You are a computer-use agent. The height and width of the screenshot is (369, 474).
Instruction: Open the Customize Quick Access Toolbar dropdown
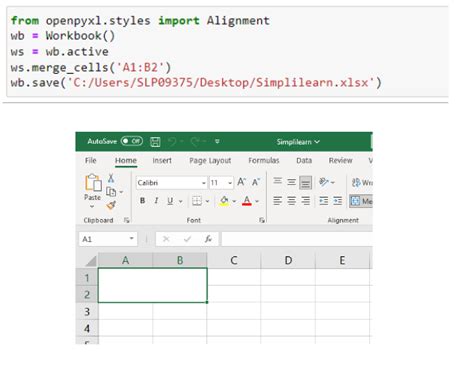(217, 142)
